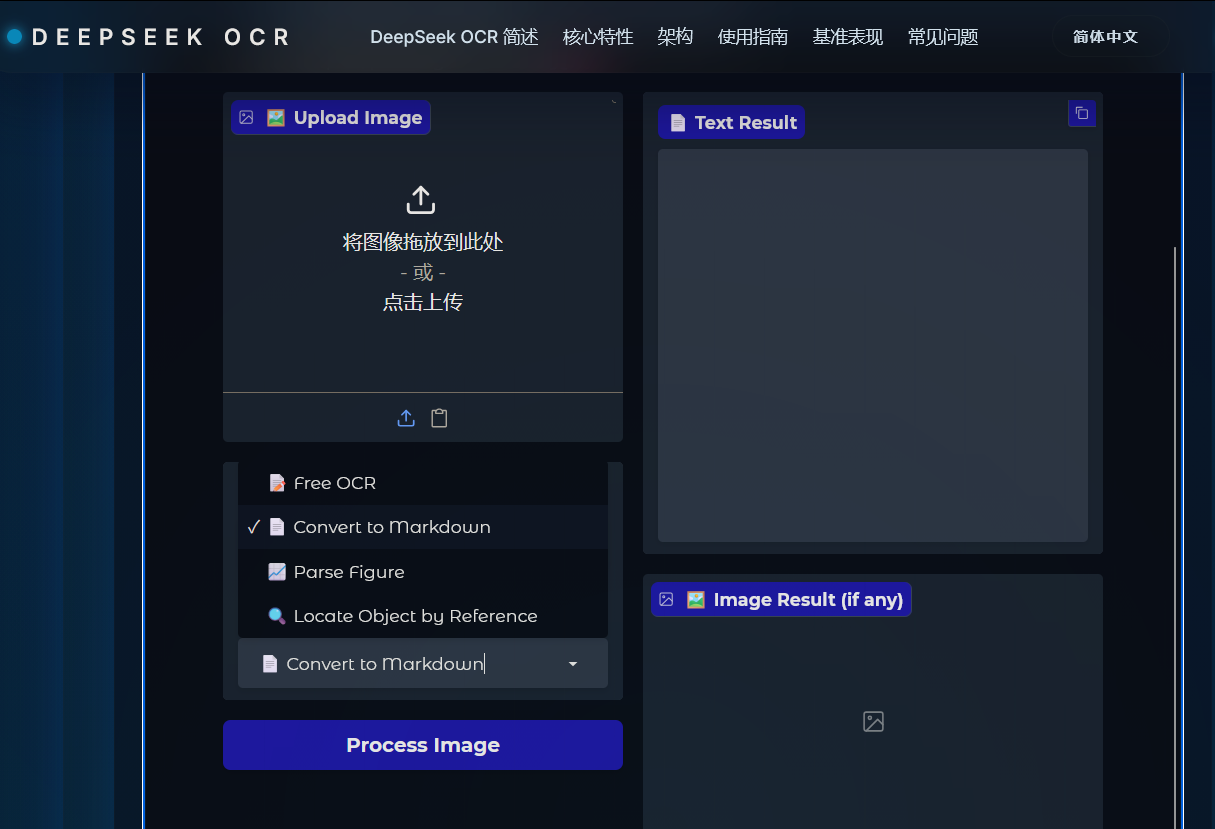Click the upload arrow icon in the drop area

421,200
